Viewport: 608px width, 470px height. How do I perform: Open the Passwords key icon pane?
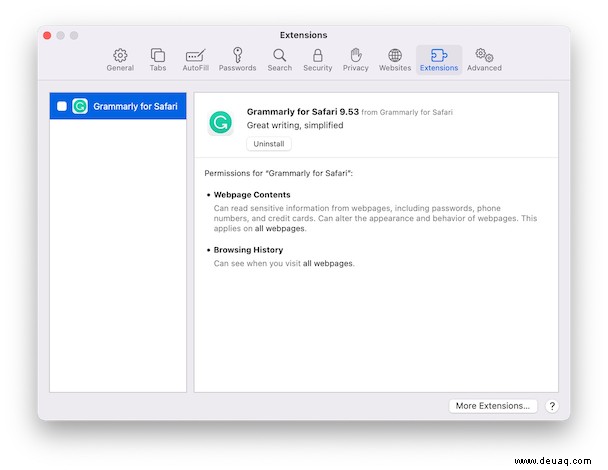tap(237, 60)
